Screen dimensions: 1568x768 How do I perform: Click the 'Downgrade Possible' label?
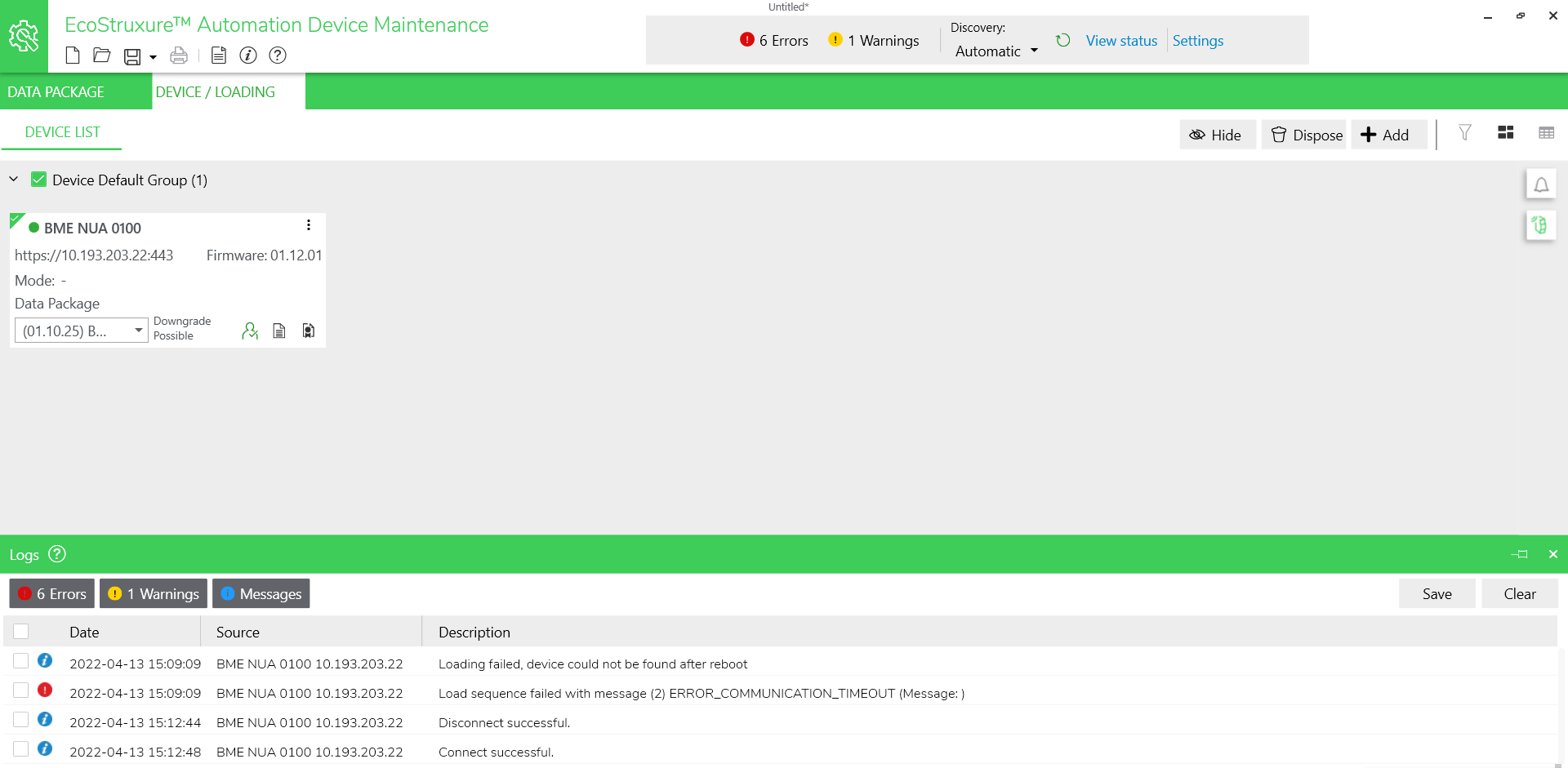point(182,328)
